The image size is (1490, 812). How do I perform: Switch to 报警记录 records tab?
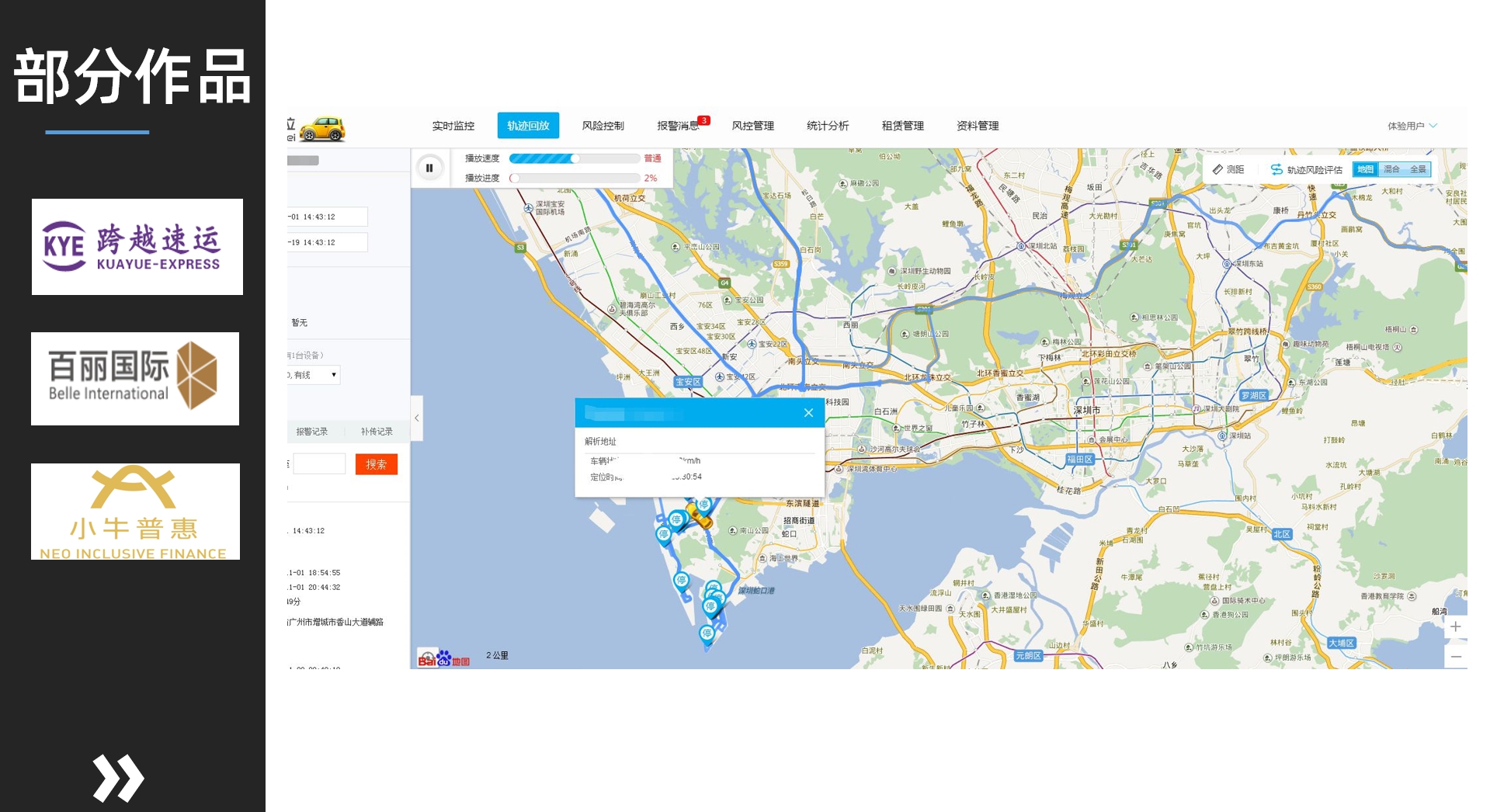click(x=311, y=432)
